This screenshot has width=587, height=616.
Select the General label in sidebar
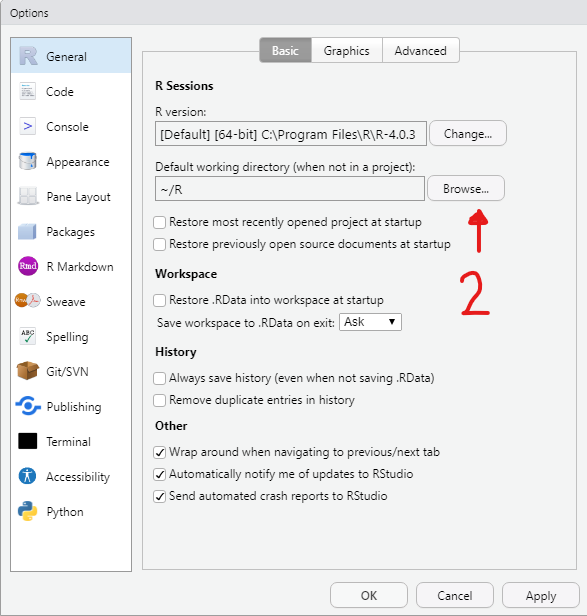click(x=66, y=57)
